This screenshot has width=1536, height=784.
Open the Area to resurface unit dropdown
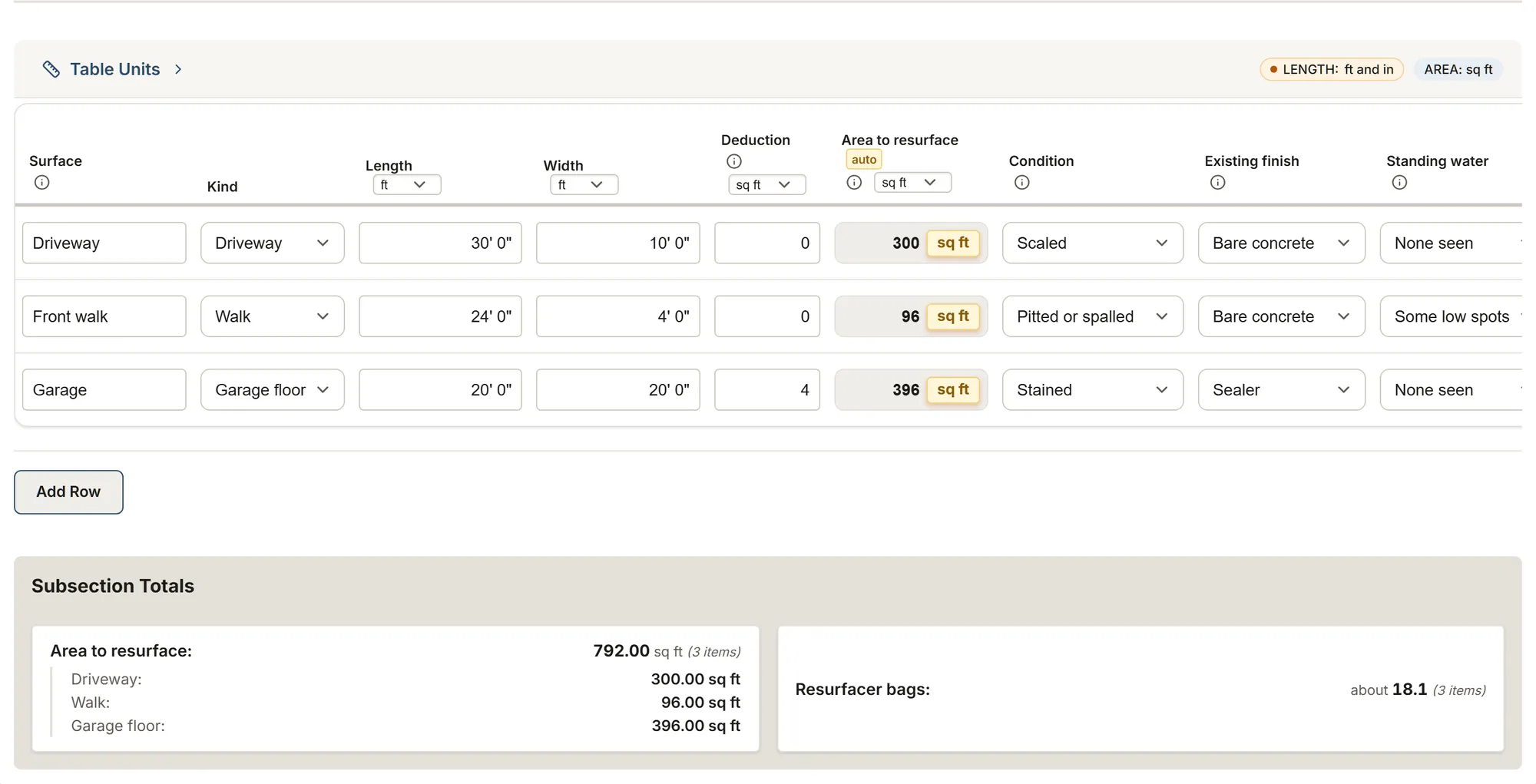(x=912, y=183)
